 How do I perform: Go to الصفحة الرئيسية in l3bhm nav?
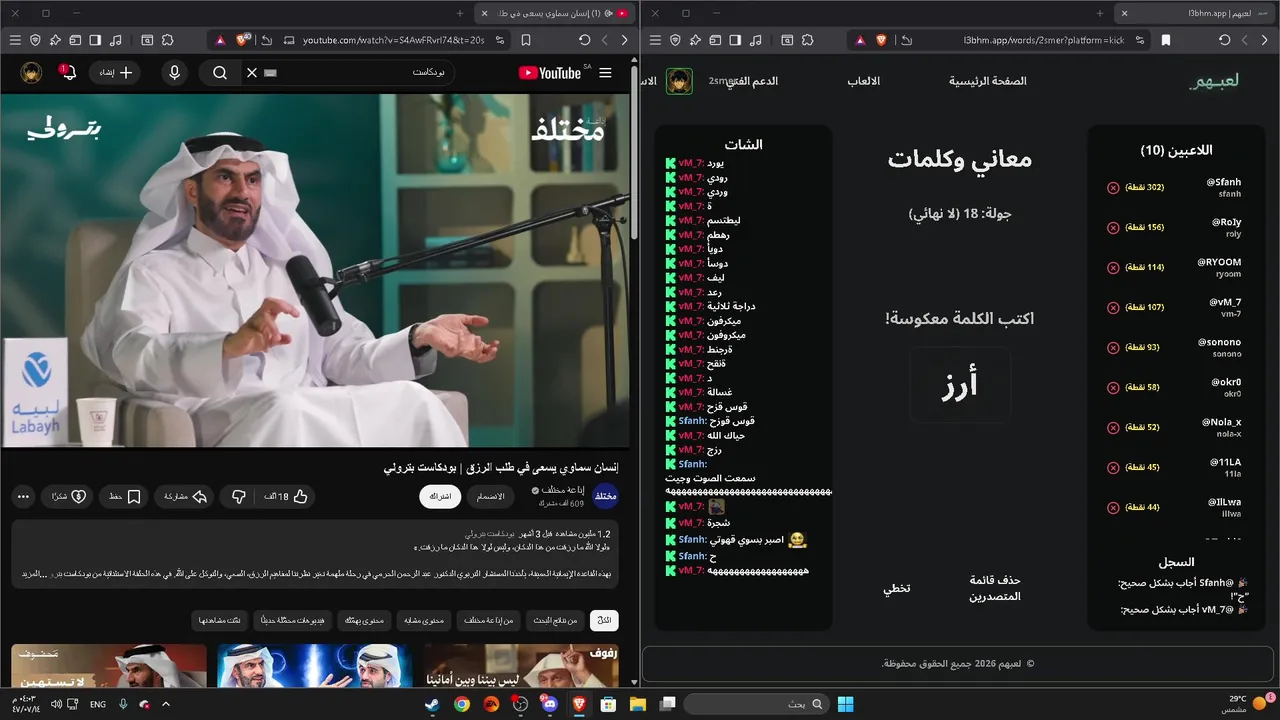tap(988, 81)
